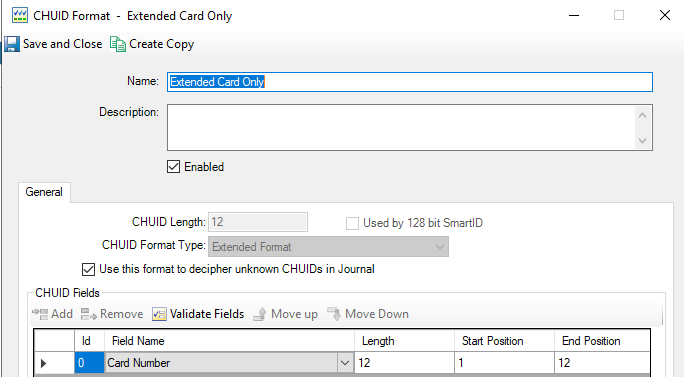Select the Id cell showing 0

(89, 363)
